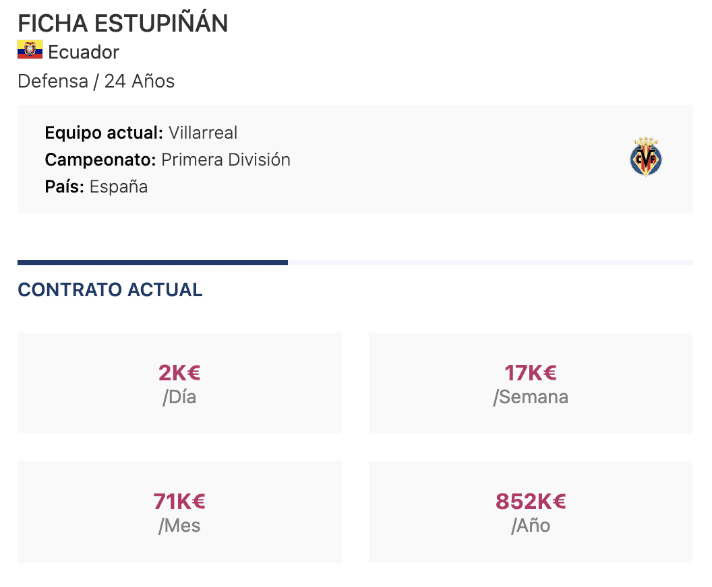This screenshot has width=712, height=587.
Task: Click the Villarreal team name text
Action: (203, 133)
